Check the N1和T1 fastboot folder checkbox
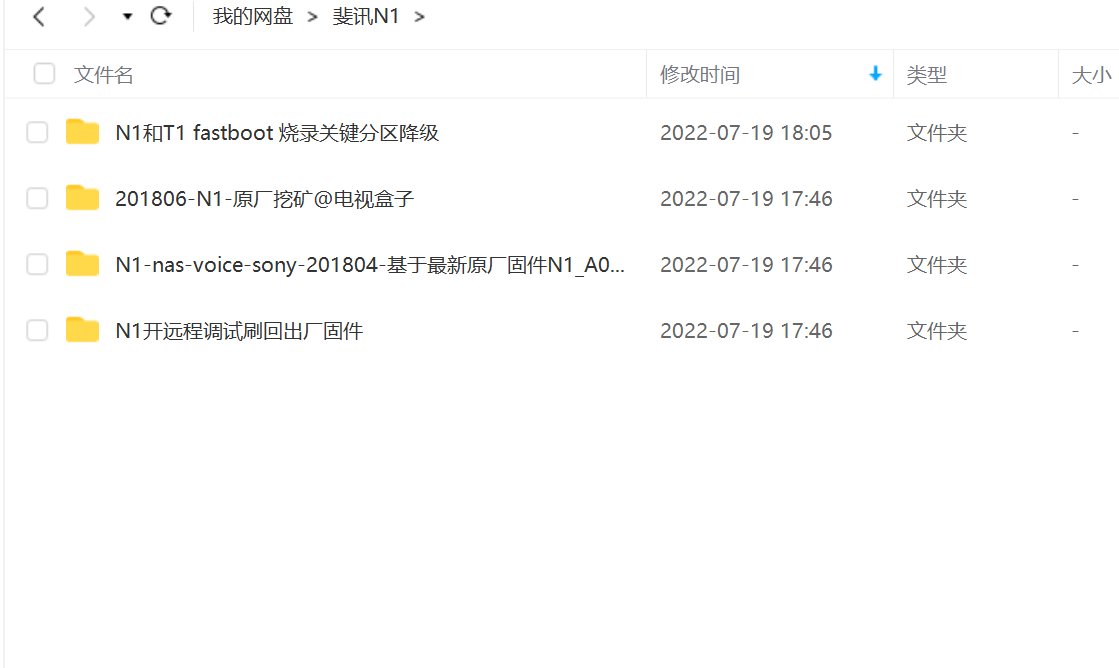The width and height of the screenshot is (1119, 668). [37, 132]
